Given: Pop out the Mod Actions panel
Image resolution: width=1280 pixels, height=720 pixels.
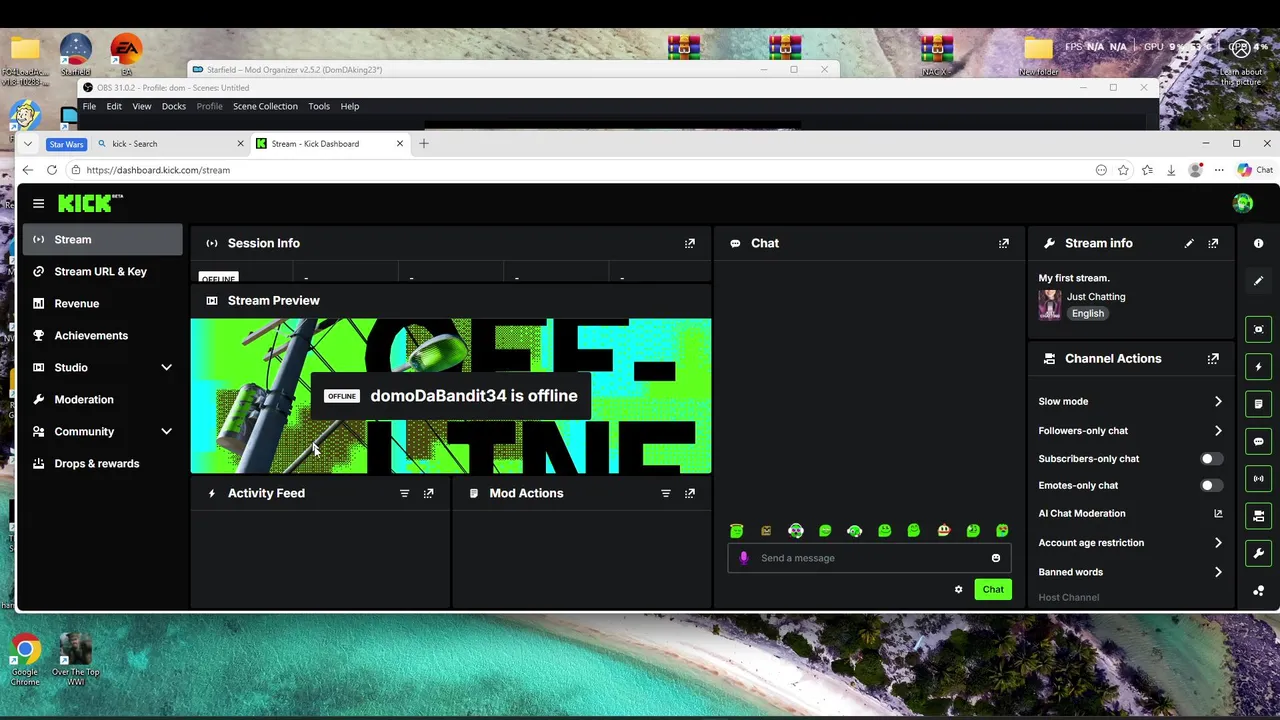Looking at the screenshot, I should pyautogui.click(x=689, y=493).
